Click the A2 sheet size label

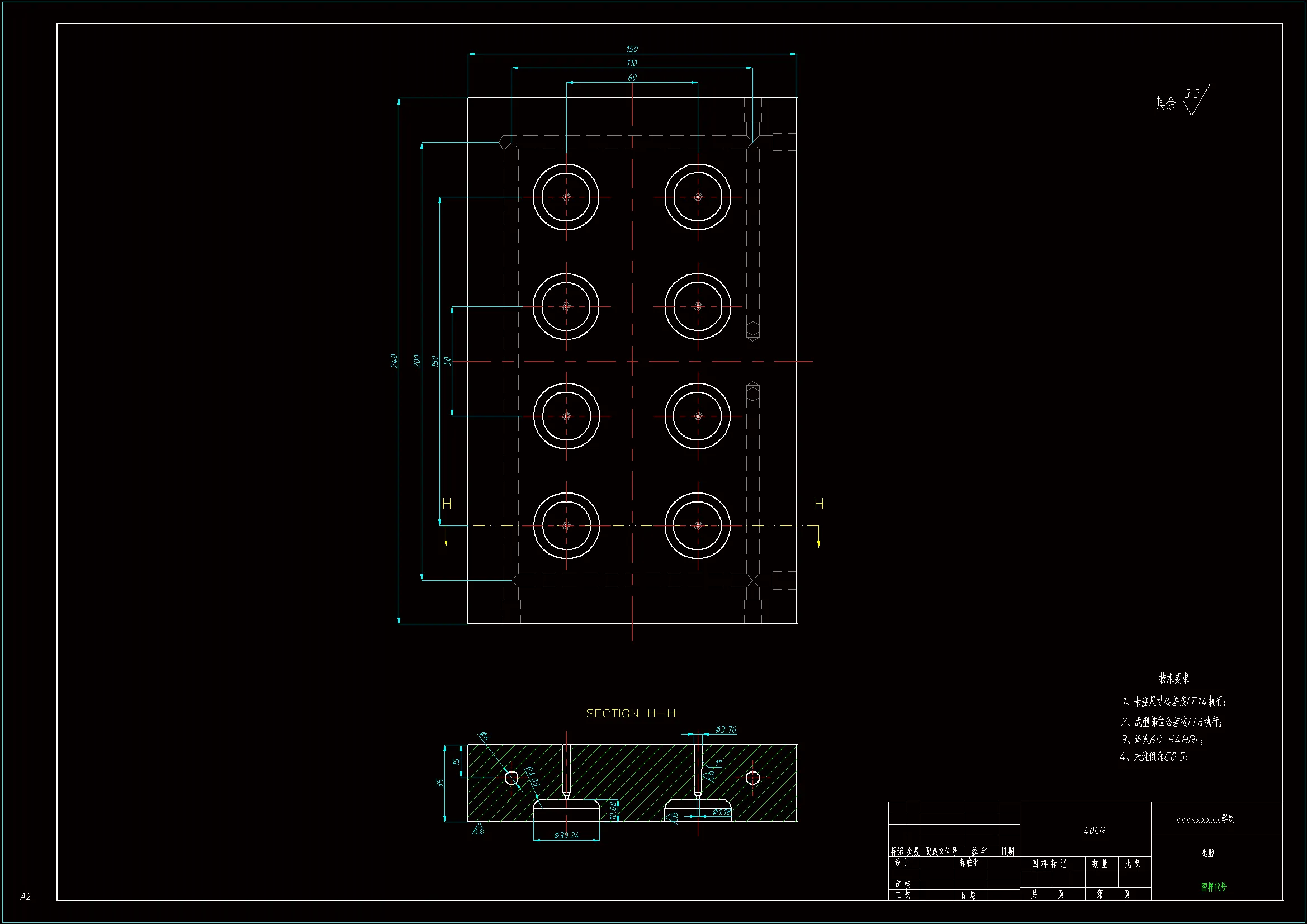[x=26, y=897]
